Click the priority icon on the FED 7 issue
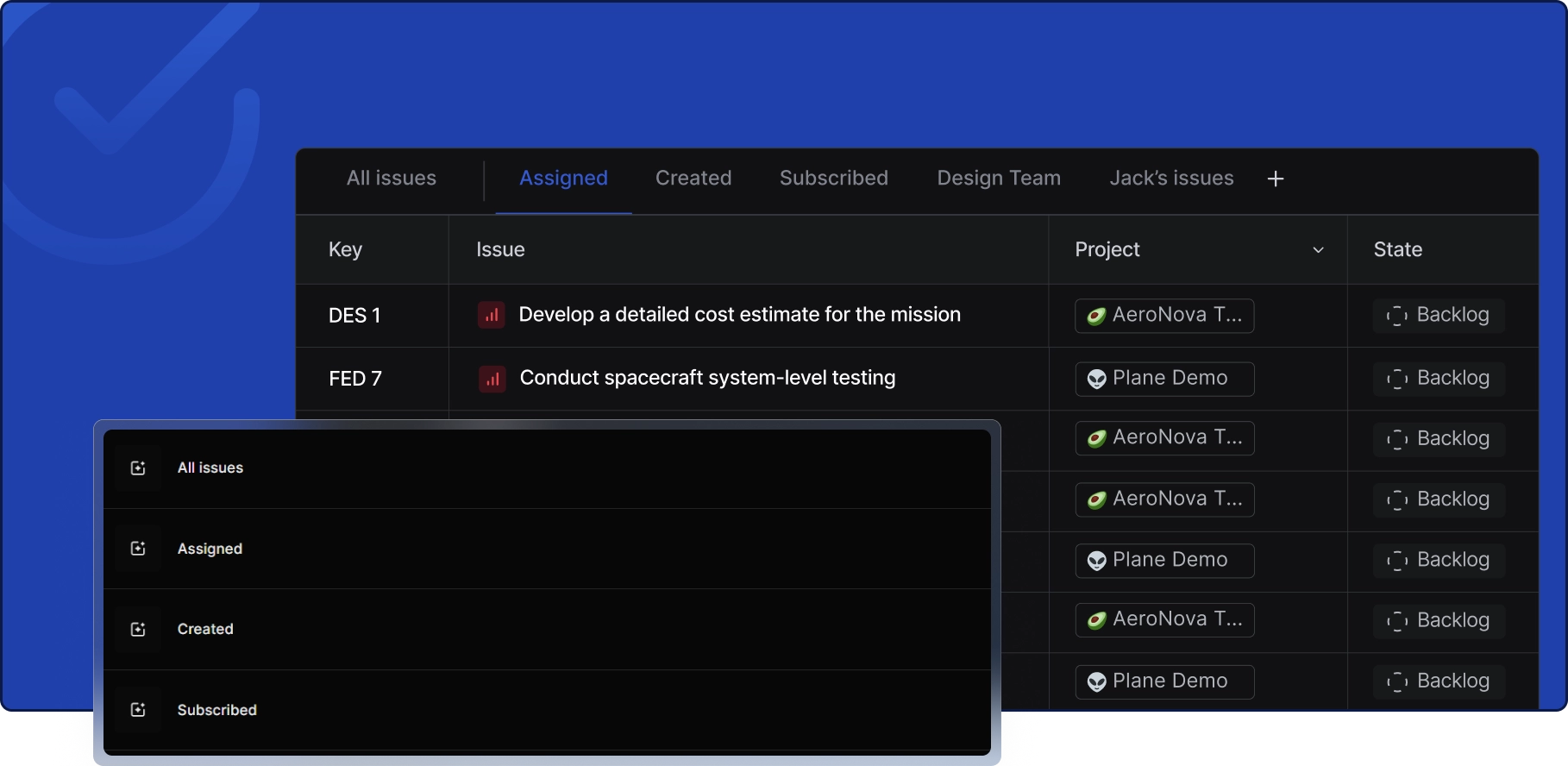1568x766 pixels. [x=492, y=379]
